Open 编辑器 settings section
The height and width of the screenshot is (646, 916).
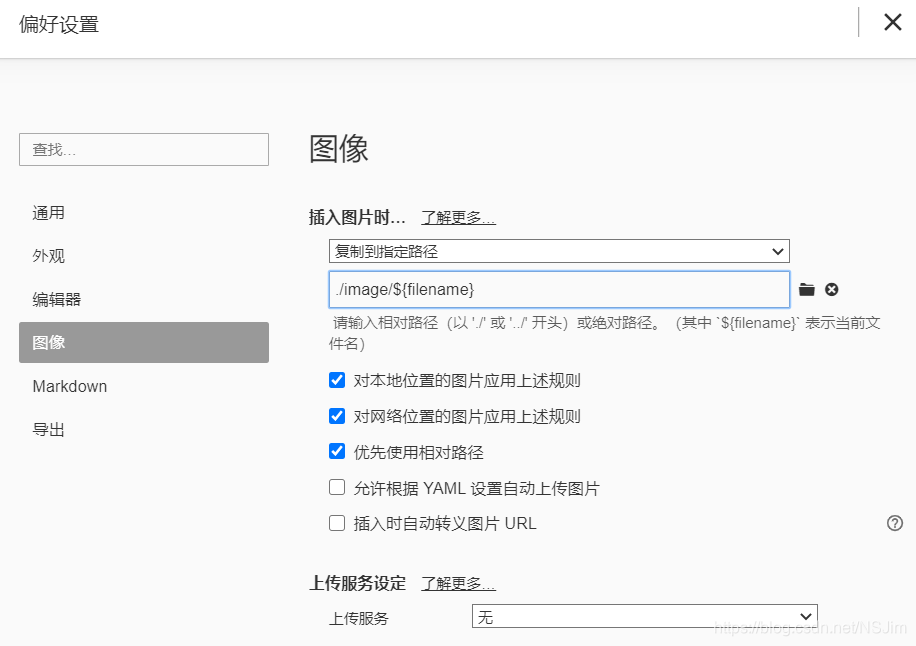144,299
